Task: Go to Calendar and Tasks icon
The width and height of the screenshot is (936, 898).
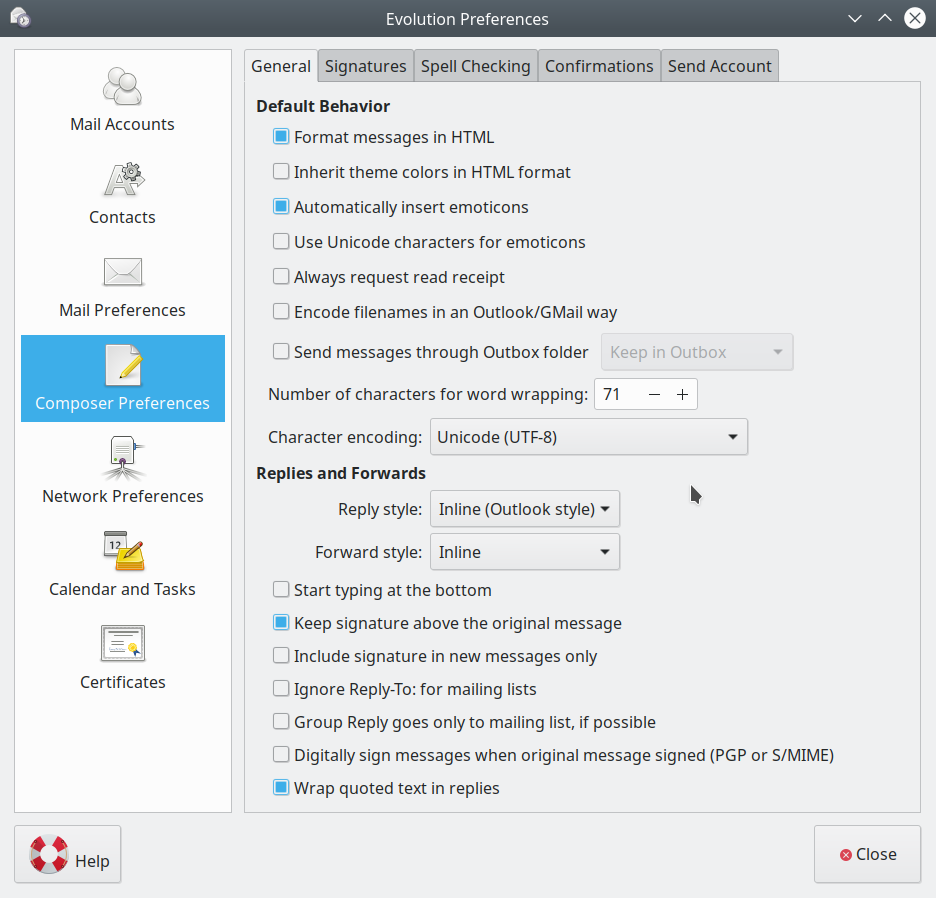Action: (x=122, y=551)
